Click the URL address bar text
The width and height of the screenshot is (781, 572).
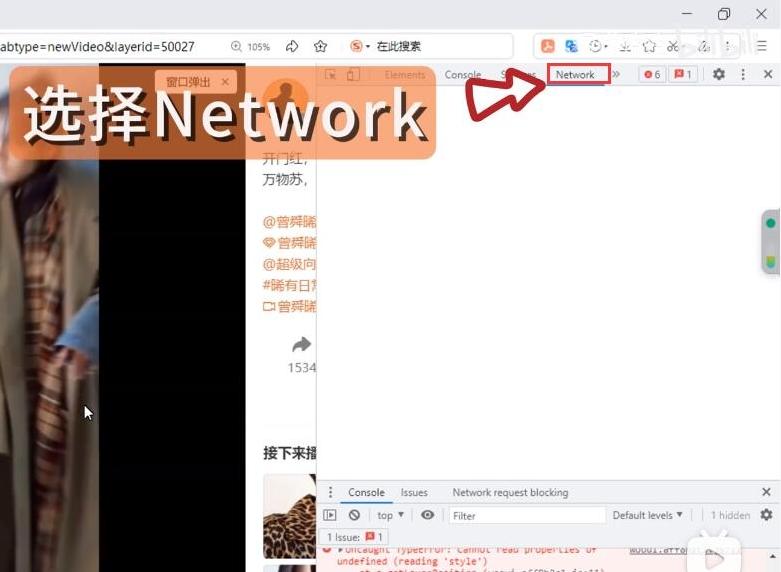click(97, 47)
